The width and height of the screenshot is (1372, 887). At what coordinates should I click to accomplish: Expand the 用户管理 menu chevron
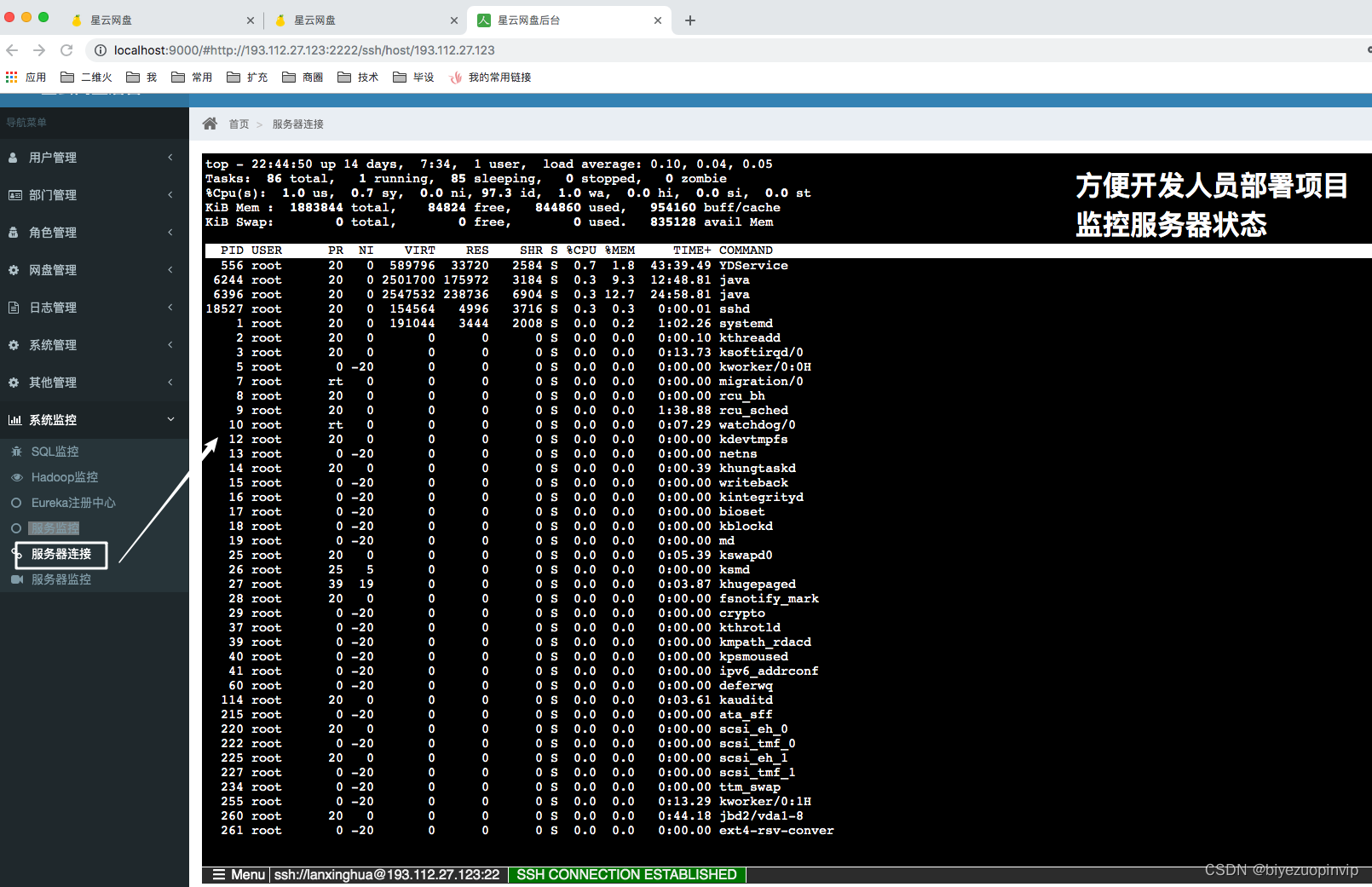tap(170, 158)
